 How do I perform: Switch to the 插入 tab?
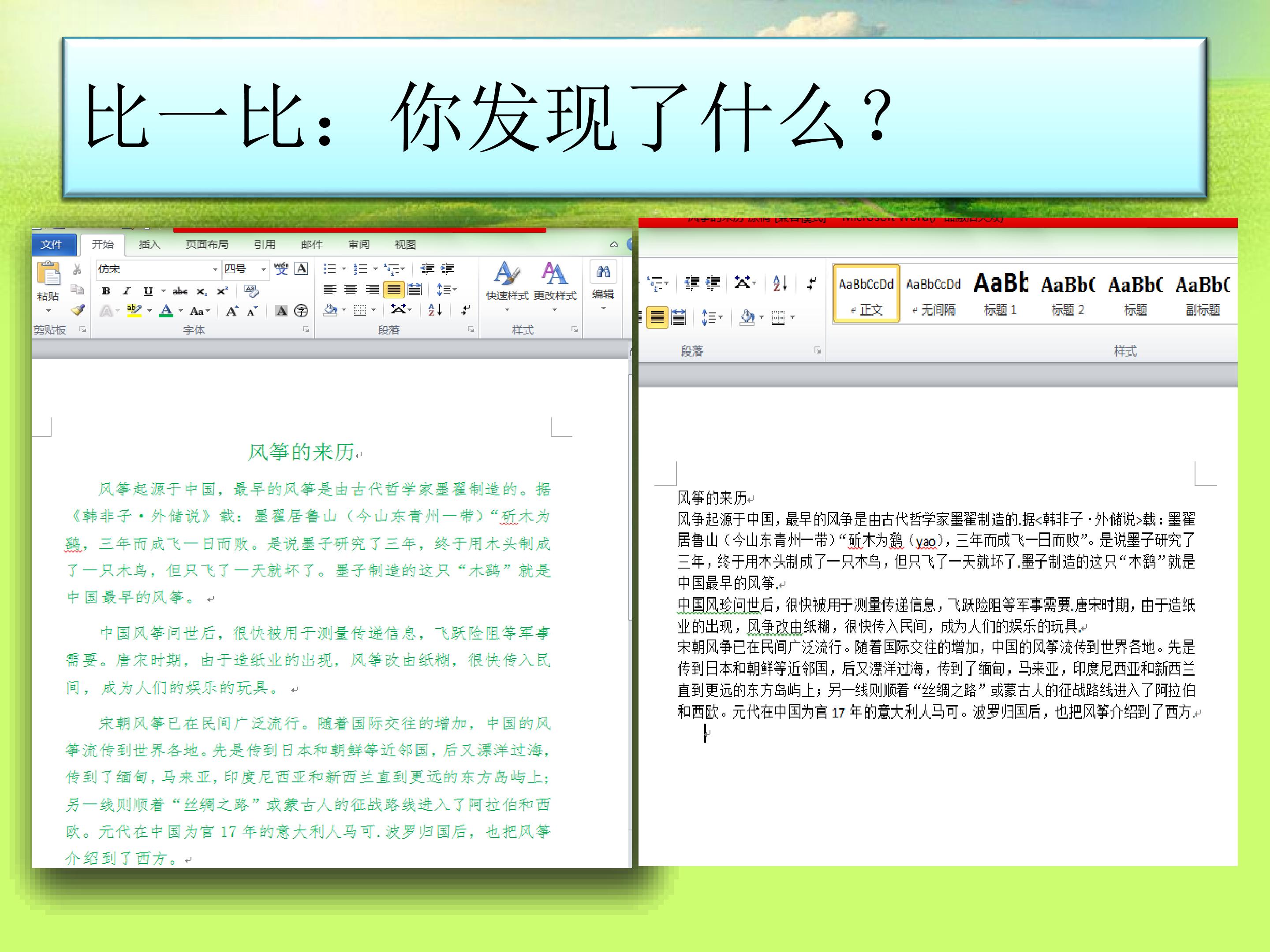pyautogui.click(x=149, y=245)
